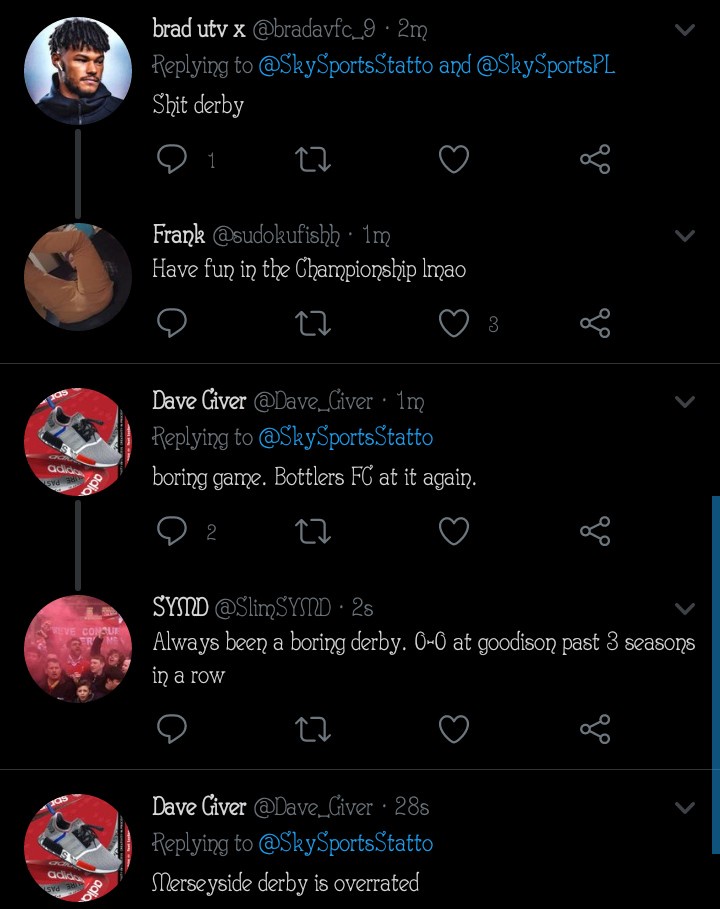Viewport: 720px width, 909px height.
Task: Expand the menu arrow on Frank's tweet
Action: tap(685, 236)
